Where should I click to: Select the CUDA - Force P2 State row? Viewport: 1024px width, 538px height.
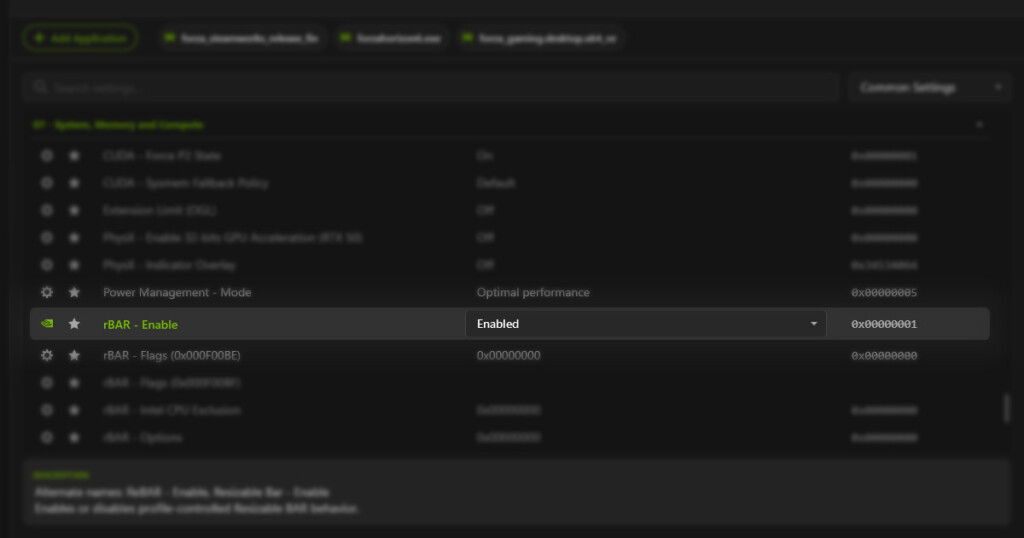point(509,155)
